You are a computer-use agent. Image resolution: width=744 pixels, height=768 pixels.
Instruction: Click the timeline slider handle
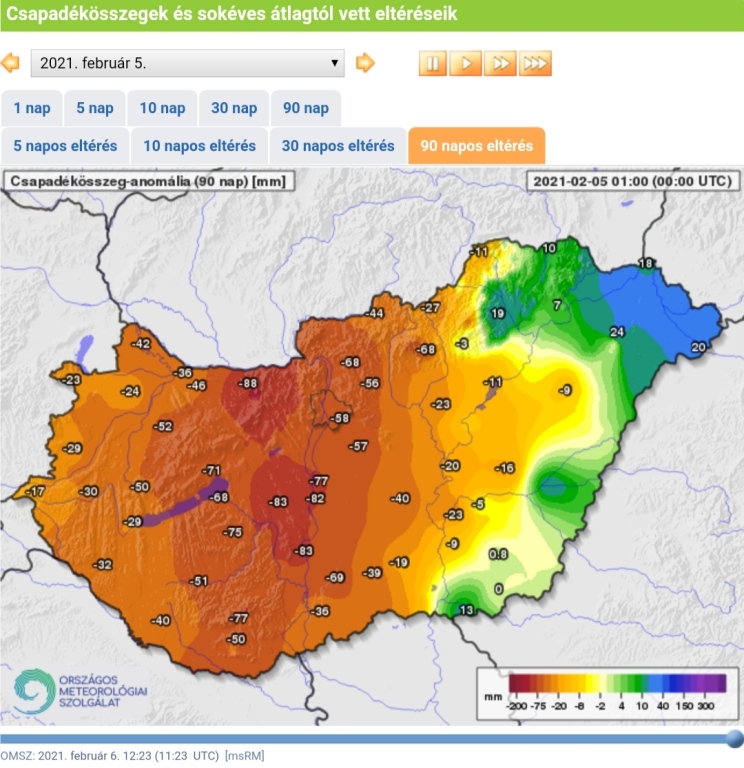tap(734, 738)
